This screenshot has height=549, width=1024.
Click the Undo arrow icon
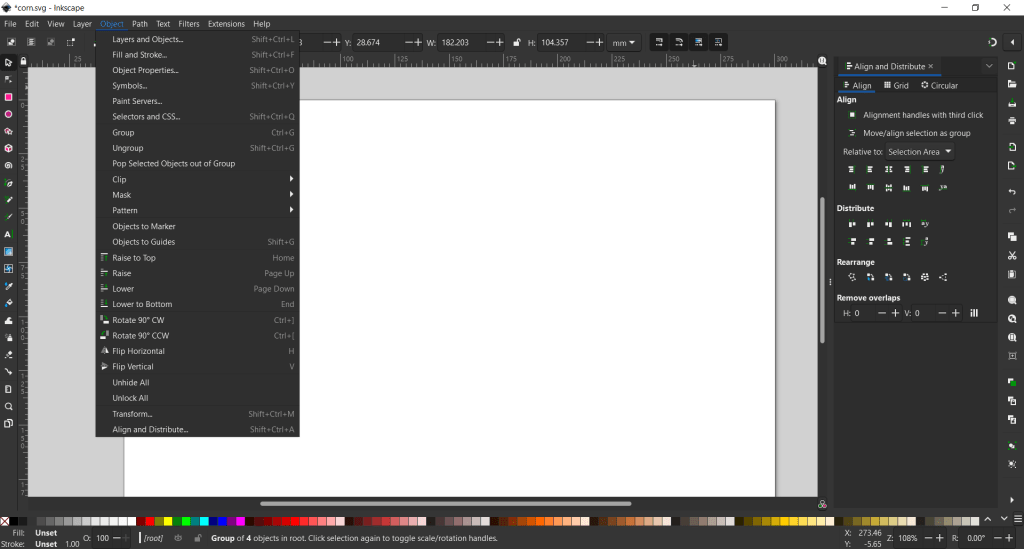click(x=1012, y=192)
